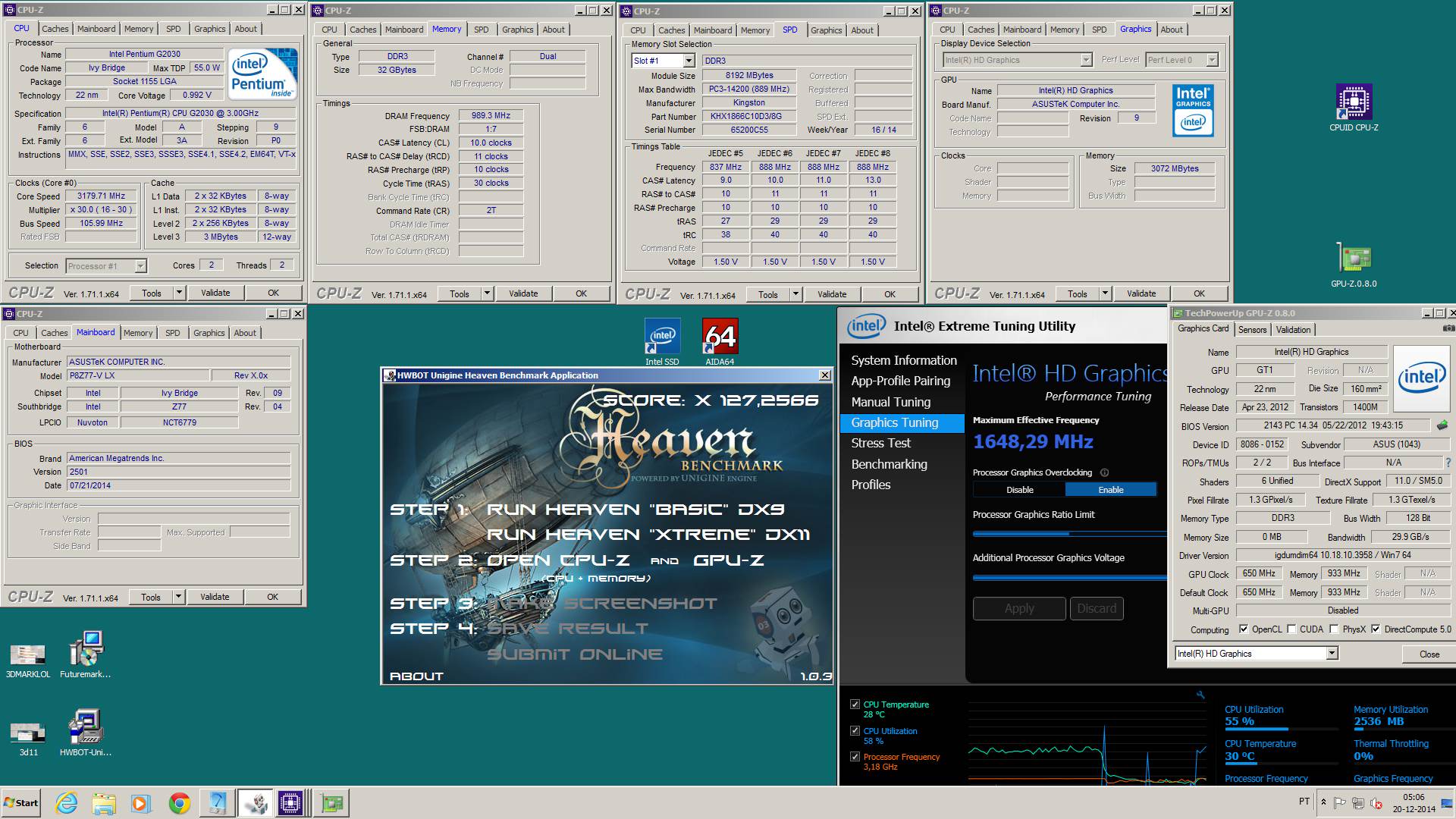Launch Google Chrome from taskbar
The image size is (1456, 819).
[180, 803]
